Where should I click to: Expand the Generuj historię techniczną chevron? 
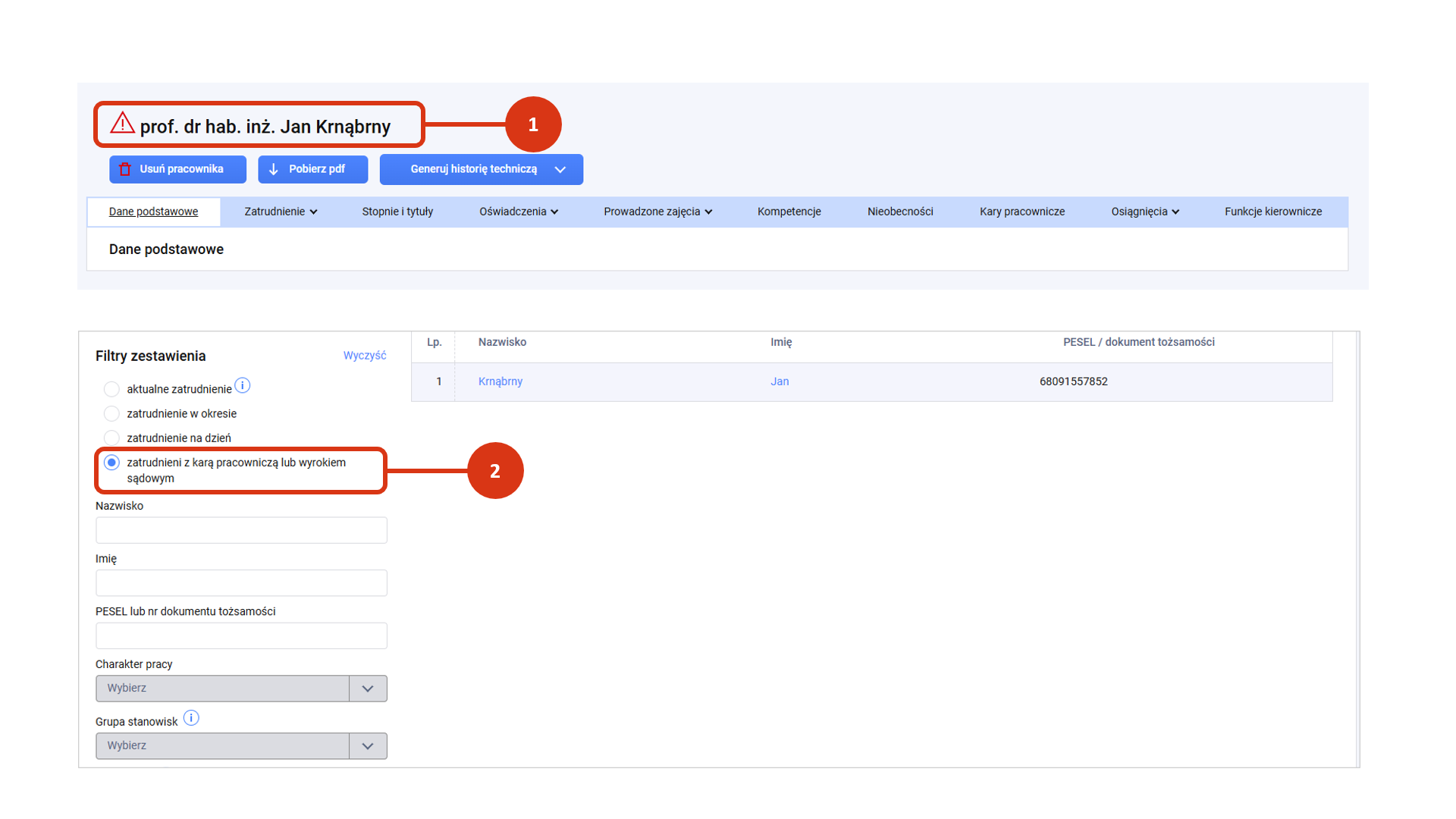tap(560, 169)
